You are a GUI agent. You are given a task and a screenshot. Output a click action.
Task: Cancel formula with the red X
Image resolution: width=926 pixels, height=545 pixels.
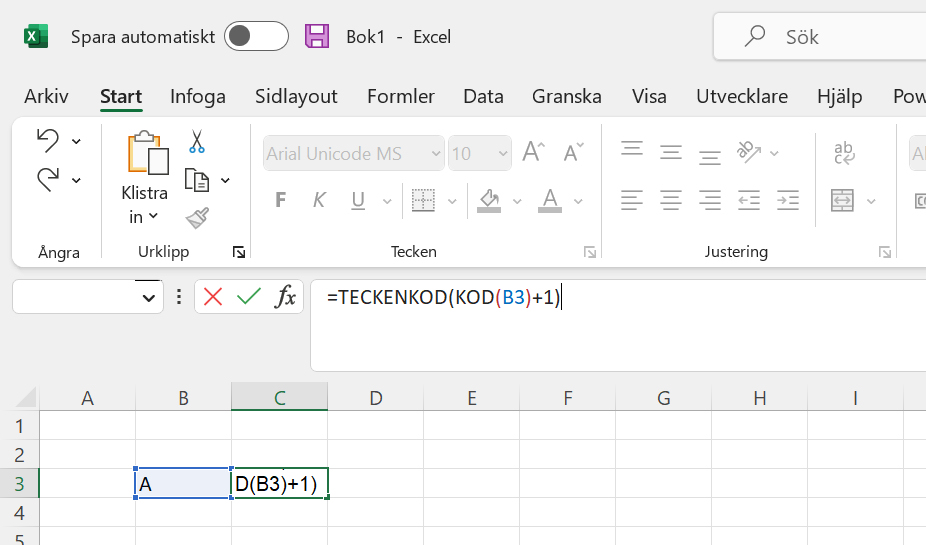213,296
